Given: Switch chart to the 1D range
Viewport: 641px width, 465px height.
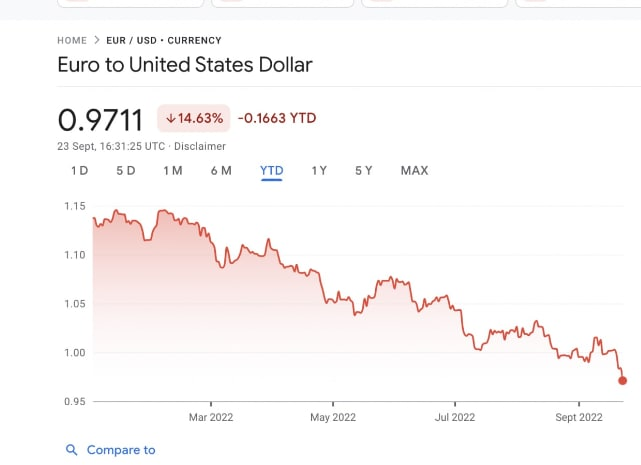Looking at the screenshot, I should 79,171.
